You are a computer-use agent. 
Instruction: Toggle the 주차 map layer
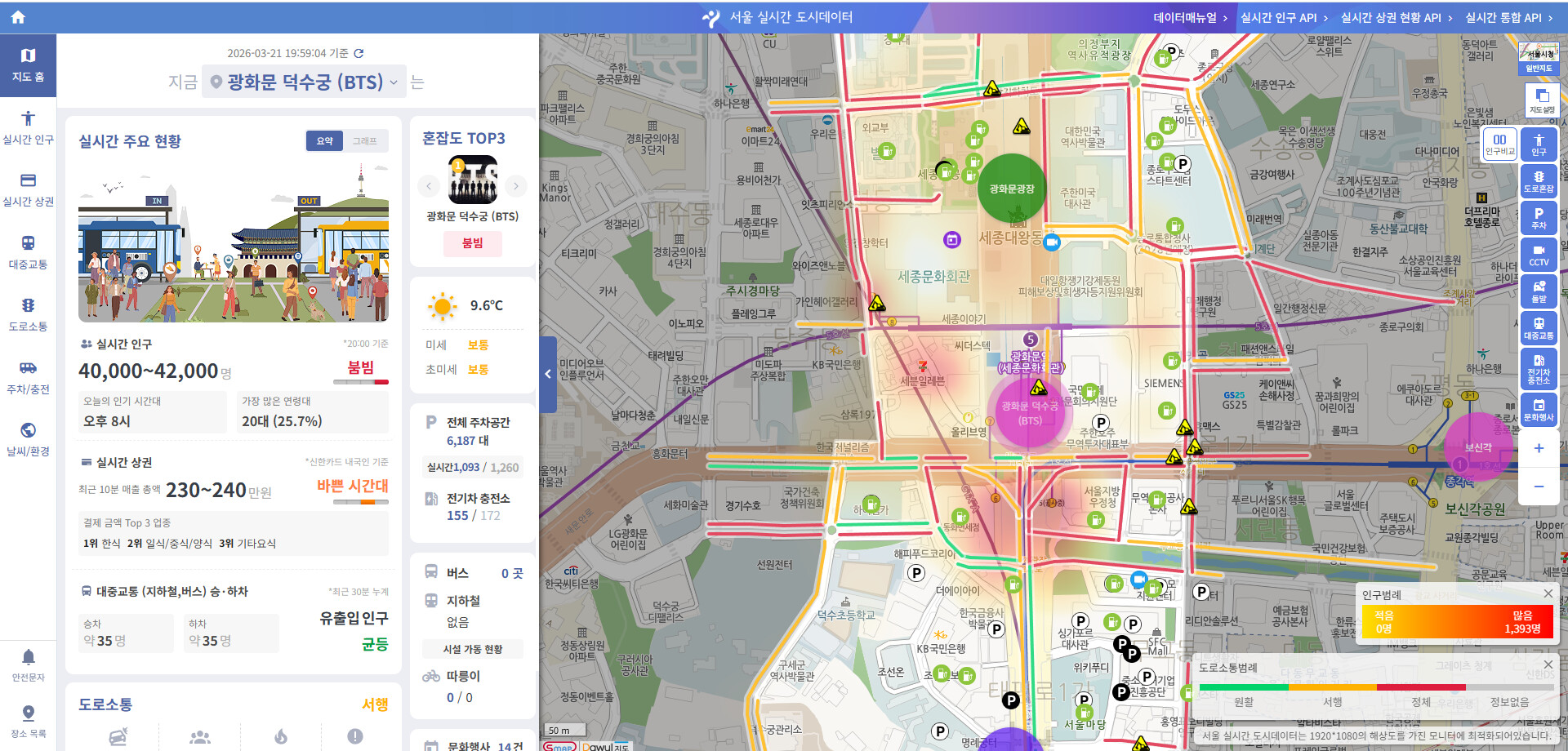(1539, 218)
